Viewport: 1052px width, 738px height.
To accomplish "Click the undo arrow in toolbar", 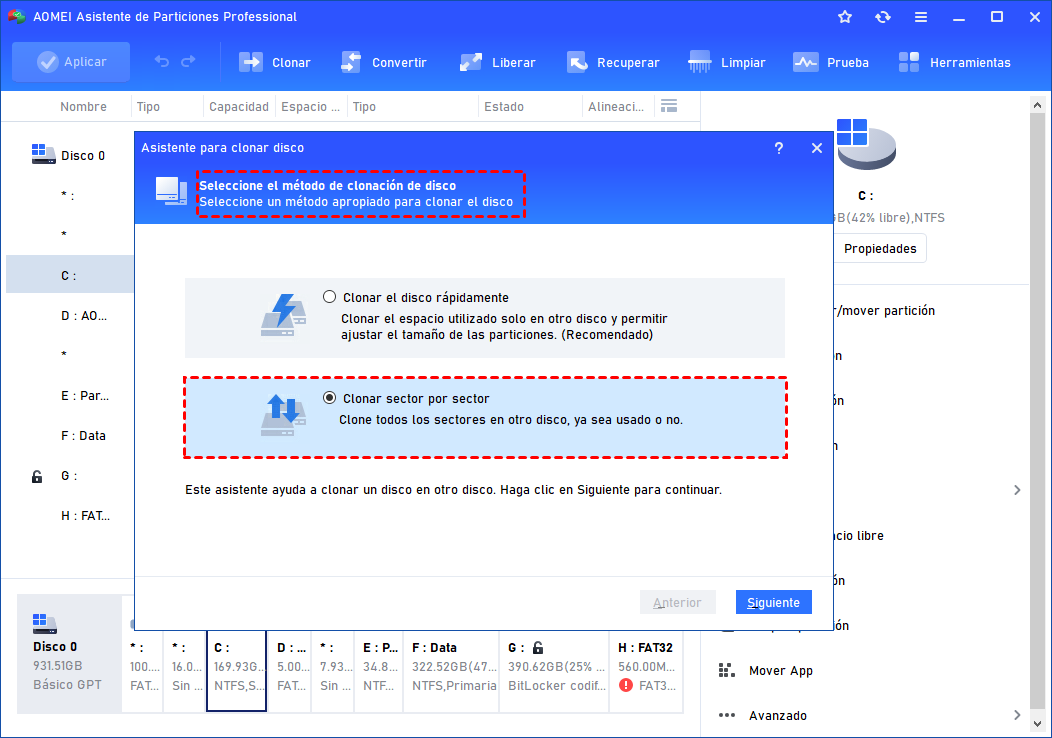I will [x=162, y=62].
